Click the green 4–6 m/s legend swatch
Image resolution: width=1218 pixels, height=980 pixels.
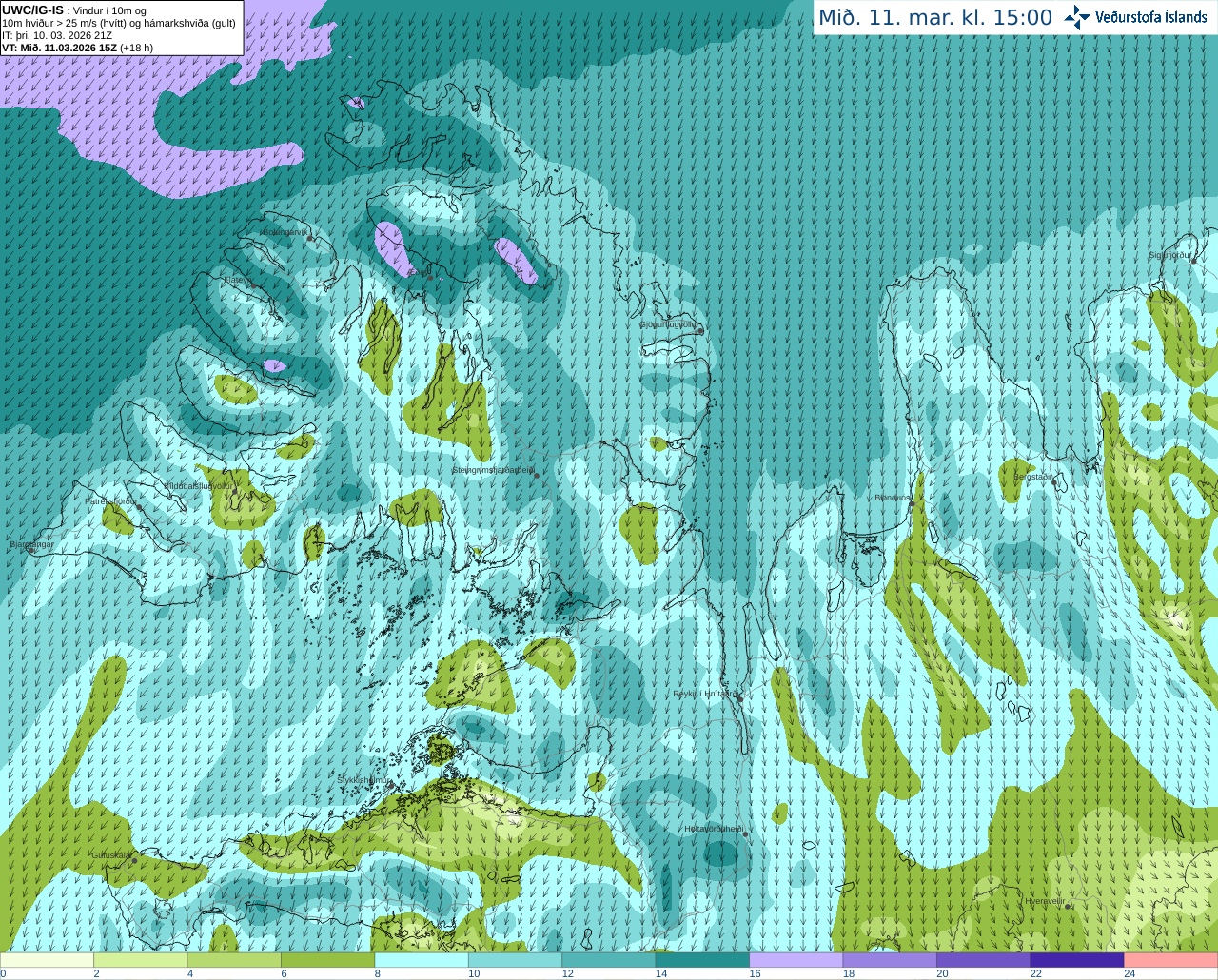[x=234, y=960]
